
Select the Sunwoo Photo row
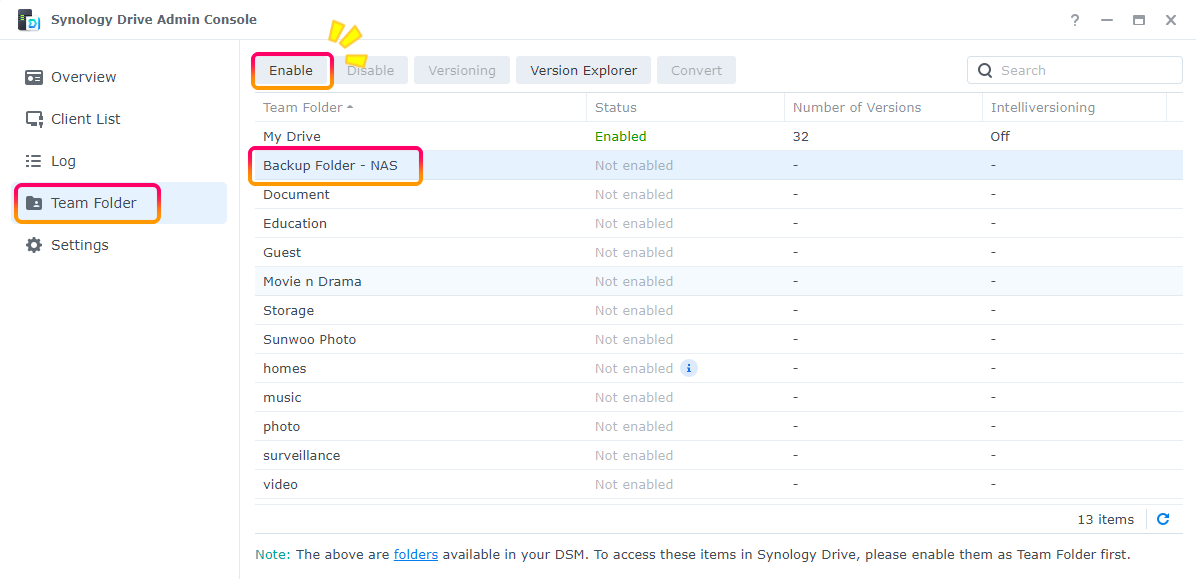pyautogui.click(x=719, y=339)
